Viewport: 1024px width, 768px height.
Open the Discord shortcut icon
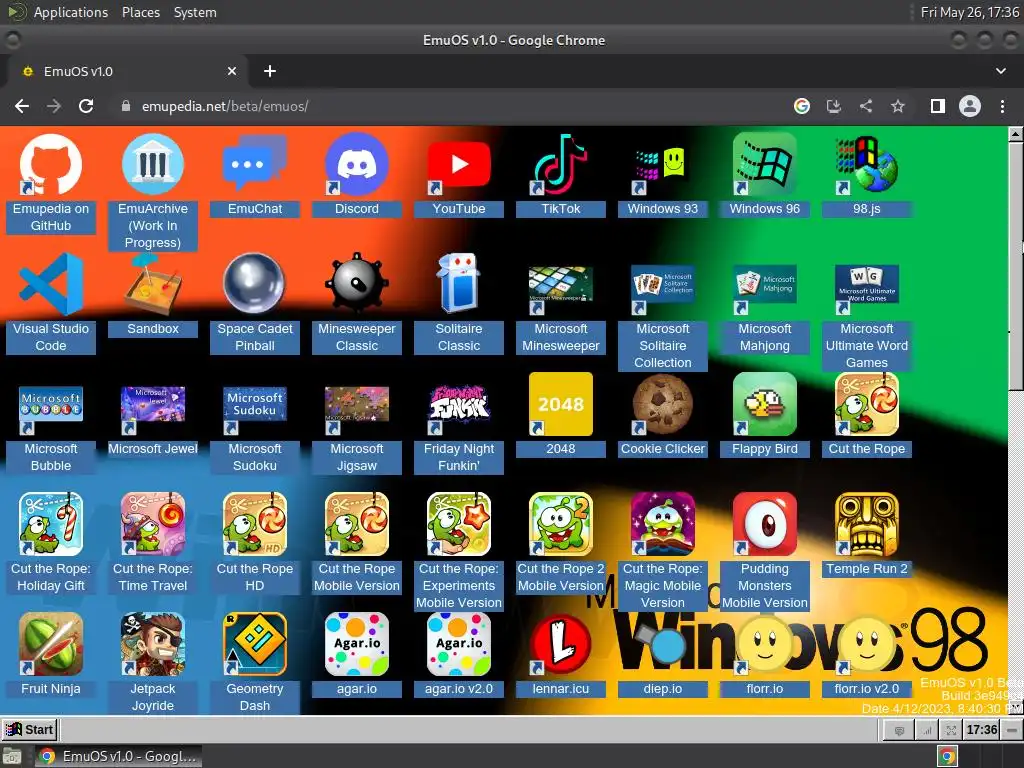(357, 165)
